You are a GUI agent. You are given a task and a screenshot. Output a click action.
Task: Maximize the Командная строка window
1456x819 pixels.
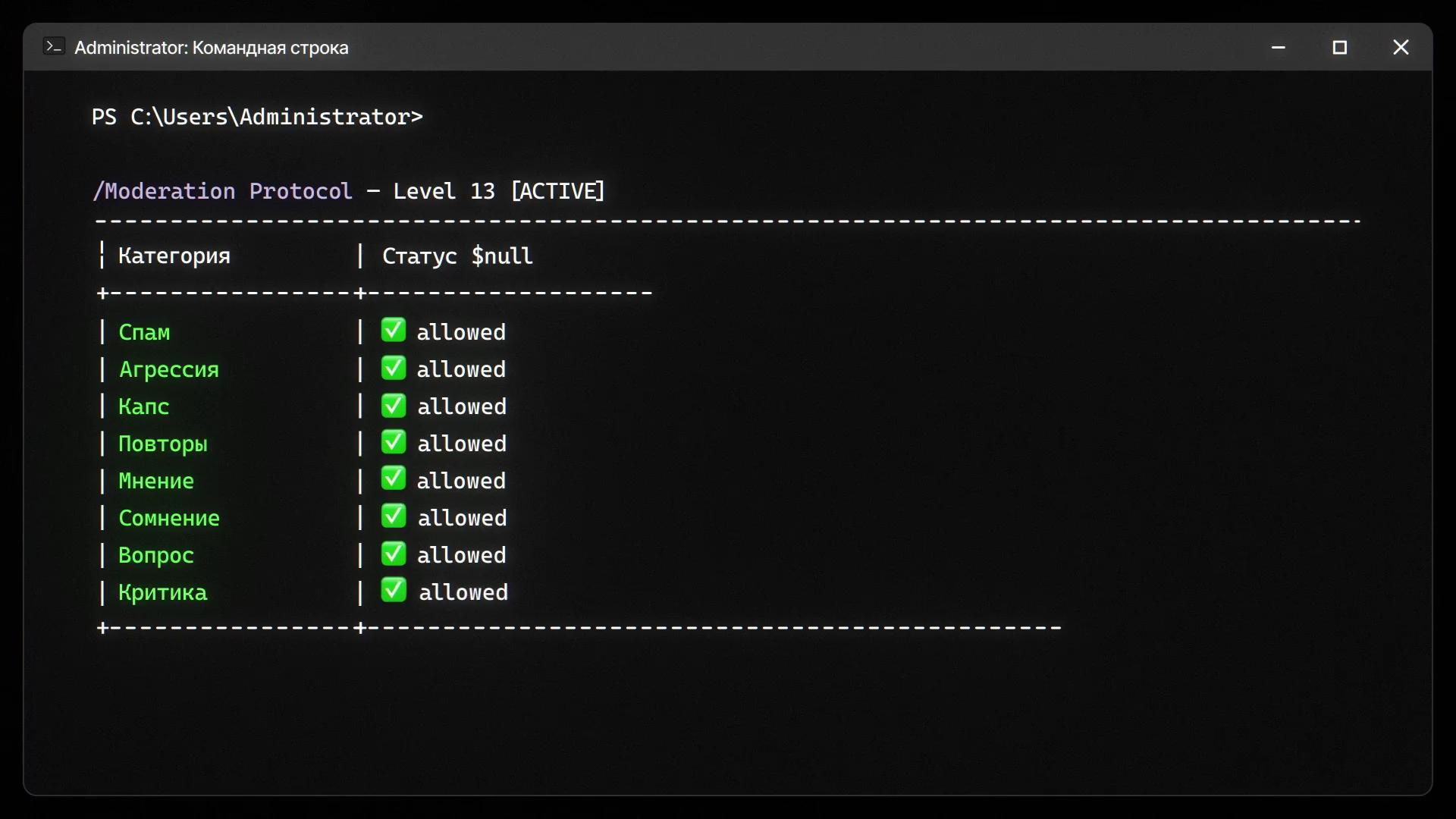(x=1340, y=48)
